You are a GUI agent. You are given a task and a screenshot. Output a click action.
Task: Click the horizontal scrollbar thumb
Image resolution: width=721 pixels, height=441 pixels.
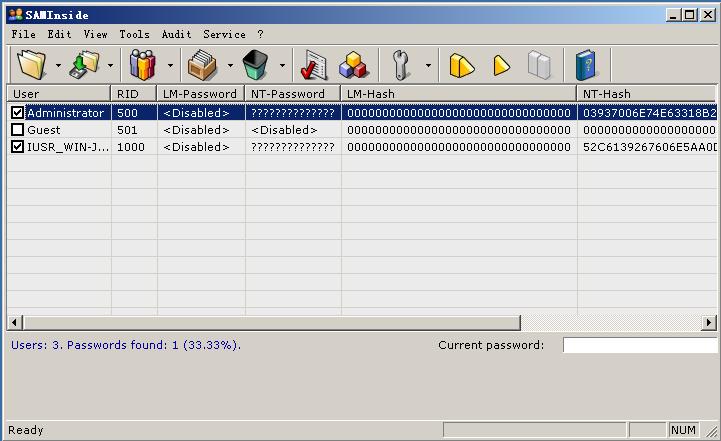point(272,322)
